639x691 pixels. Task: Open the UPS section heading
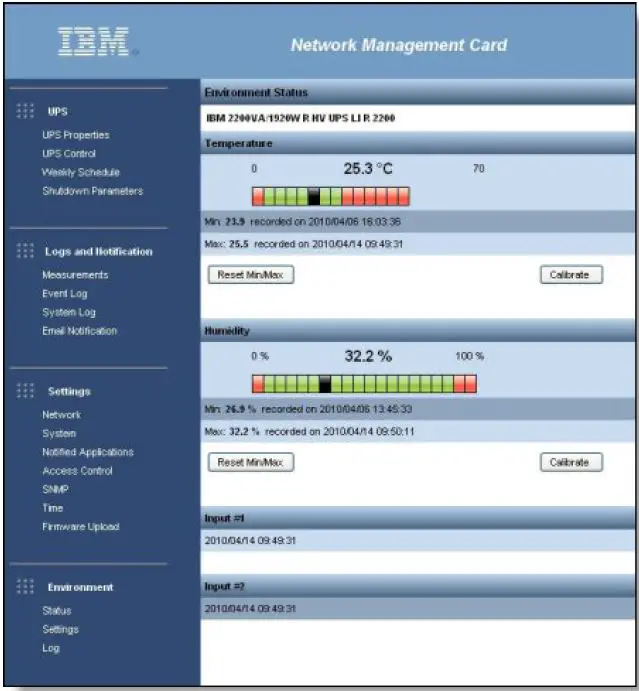58,111
